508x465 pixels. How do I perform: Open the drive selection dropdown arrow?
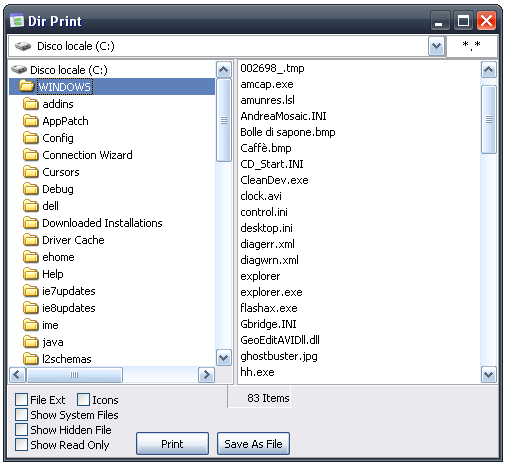coord(436,46)
